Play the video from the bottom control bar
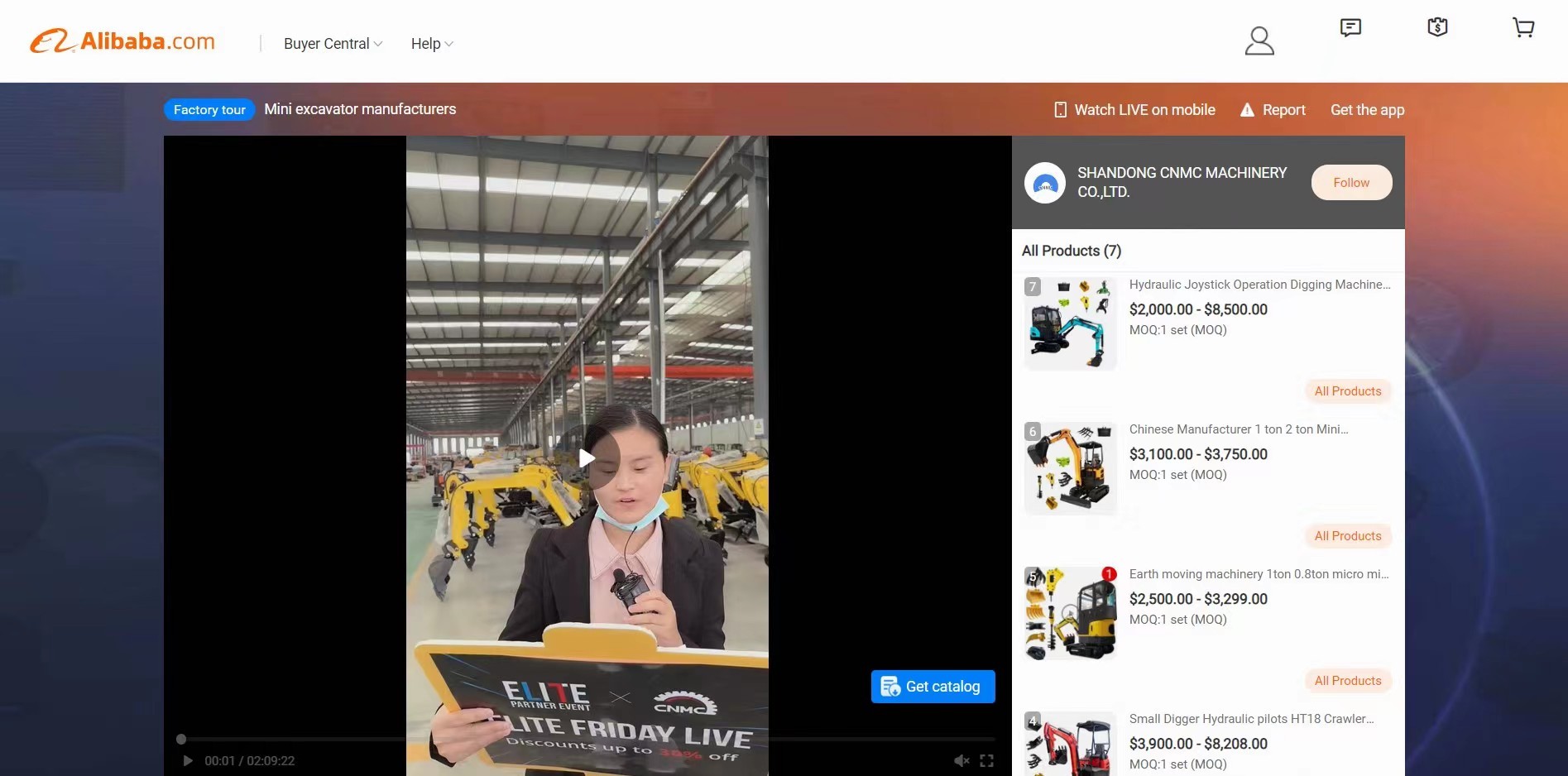 [188, 761]
